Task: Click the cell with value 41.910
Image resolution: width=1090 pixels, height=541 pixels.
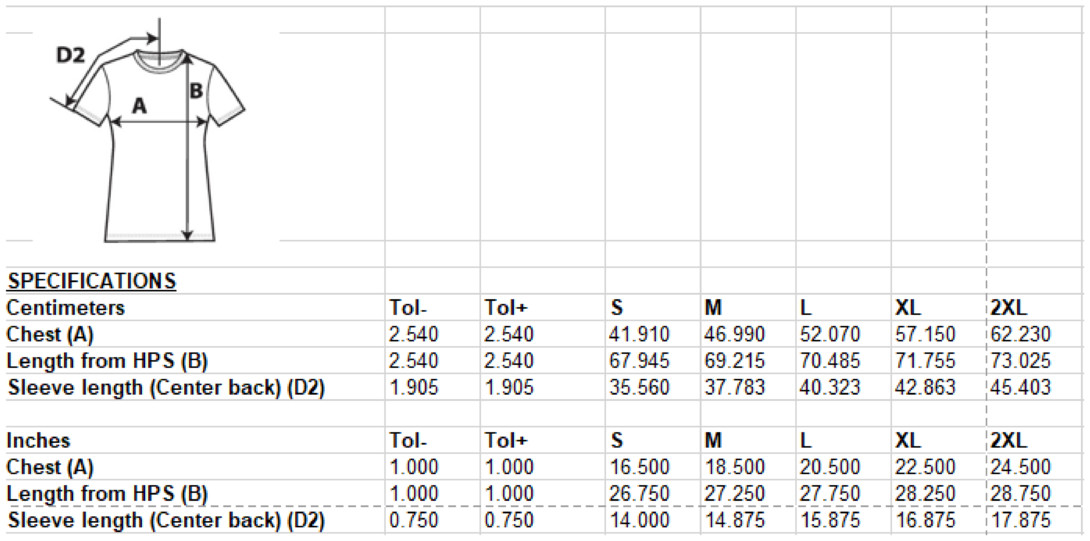Action: 639,334
